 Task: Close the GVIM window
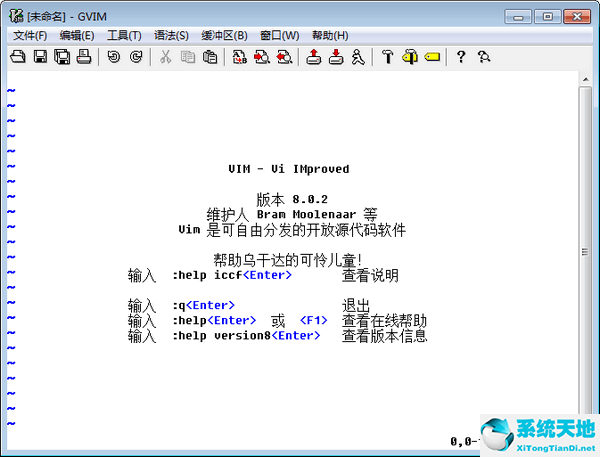(x=577, y=17)
